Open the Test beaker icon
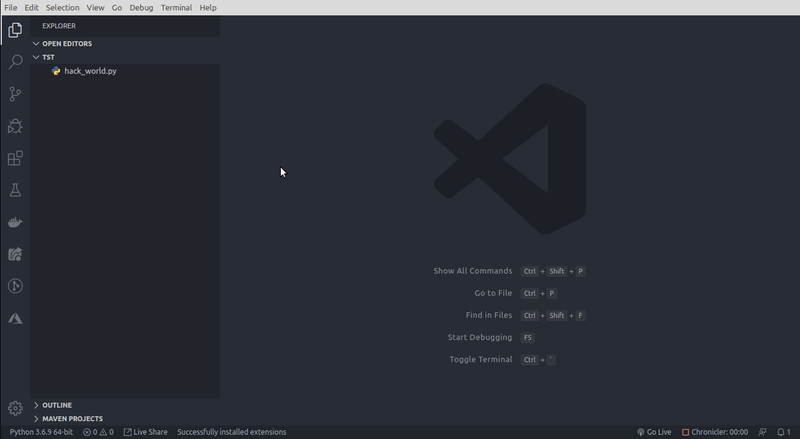The width and height of the screenshot is (800, 439). [x=15, y=190]
